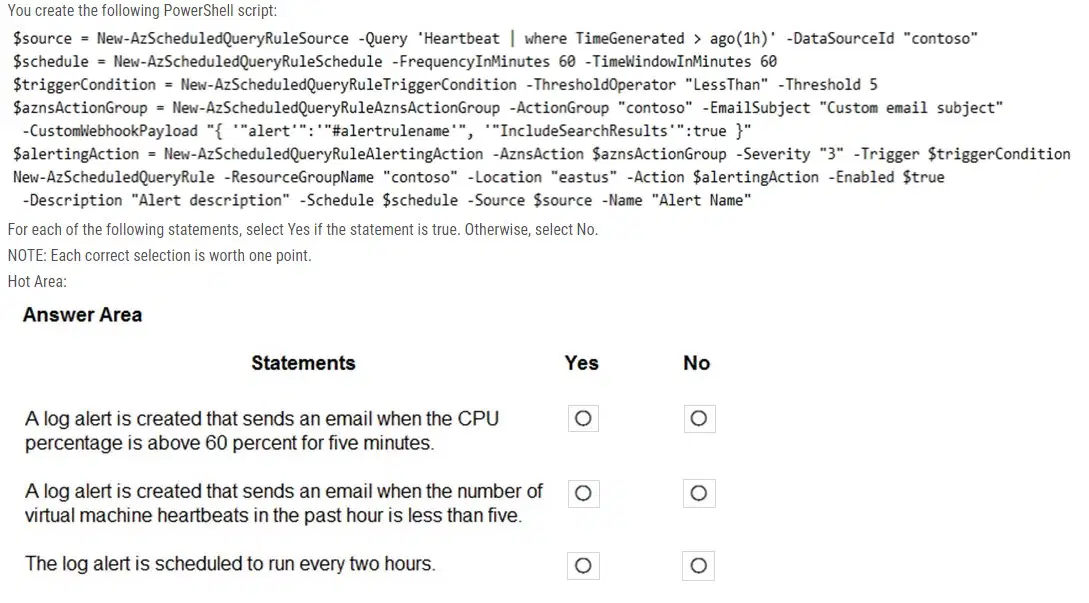
Task: Select Yes for two hours schedule statement
Action: pos(583,565)
